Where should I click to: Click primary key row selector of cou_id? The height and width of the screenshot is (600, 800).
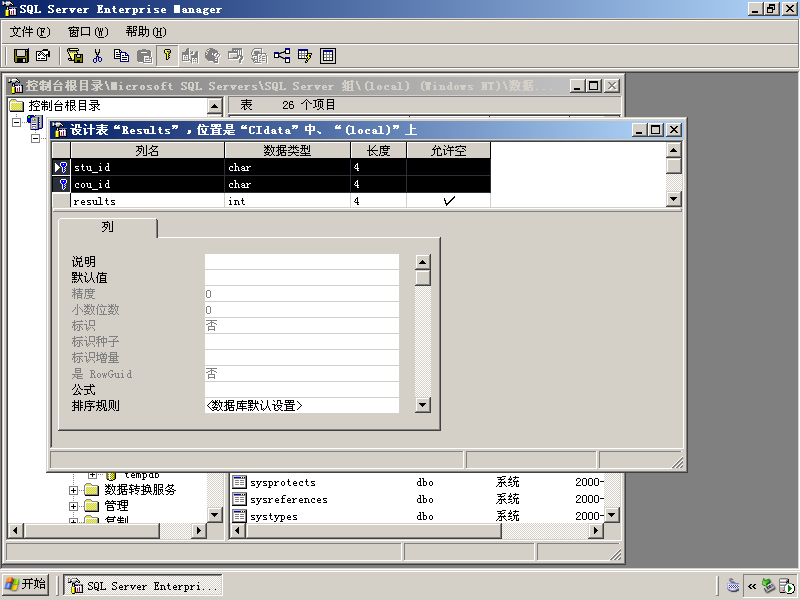[61, 184]
